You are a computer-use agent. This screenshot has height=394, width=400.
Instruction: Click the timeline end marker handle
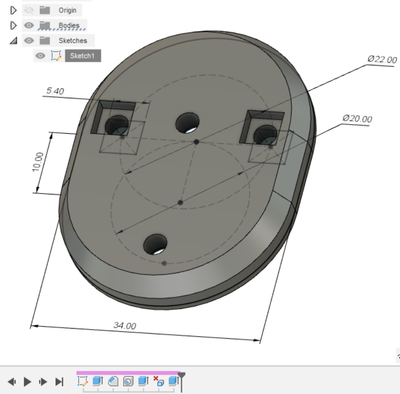point(182,376)
